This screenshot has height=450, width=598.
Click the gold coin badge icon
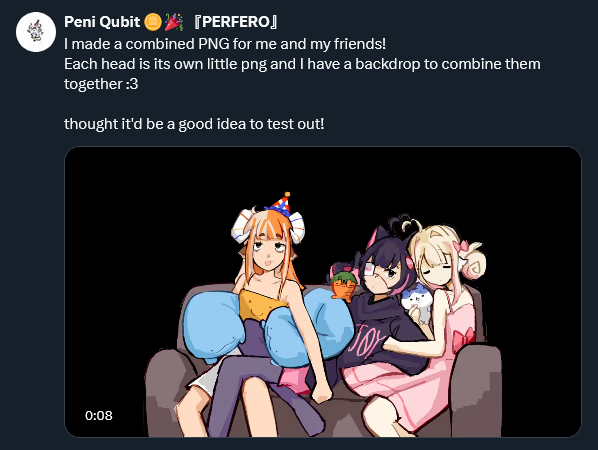coord(153,22)
